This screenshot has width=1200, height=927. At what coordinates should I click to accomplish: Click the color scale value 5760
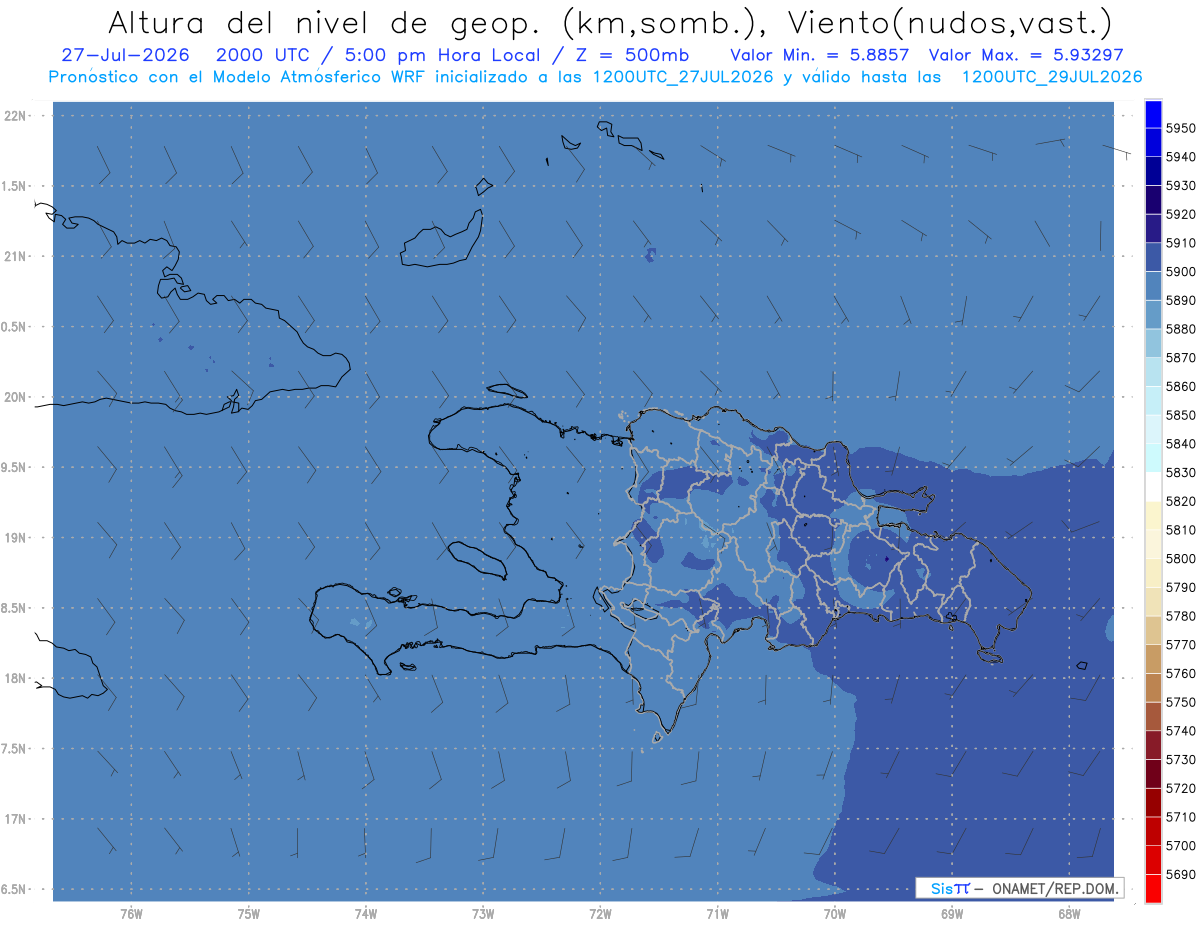point(1180,674)
